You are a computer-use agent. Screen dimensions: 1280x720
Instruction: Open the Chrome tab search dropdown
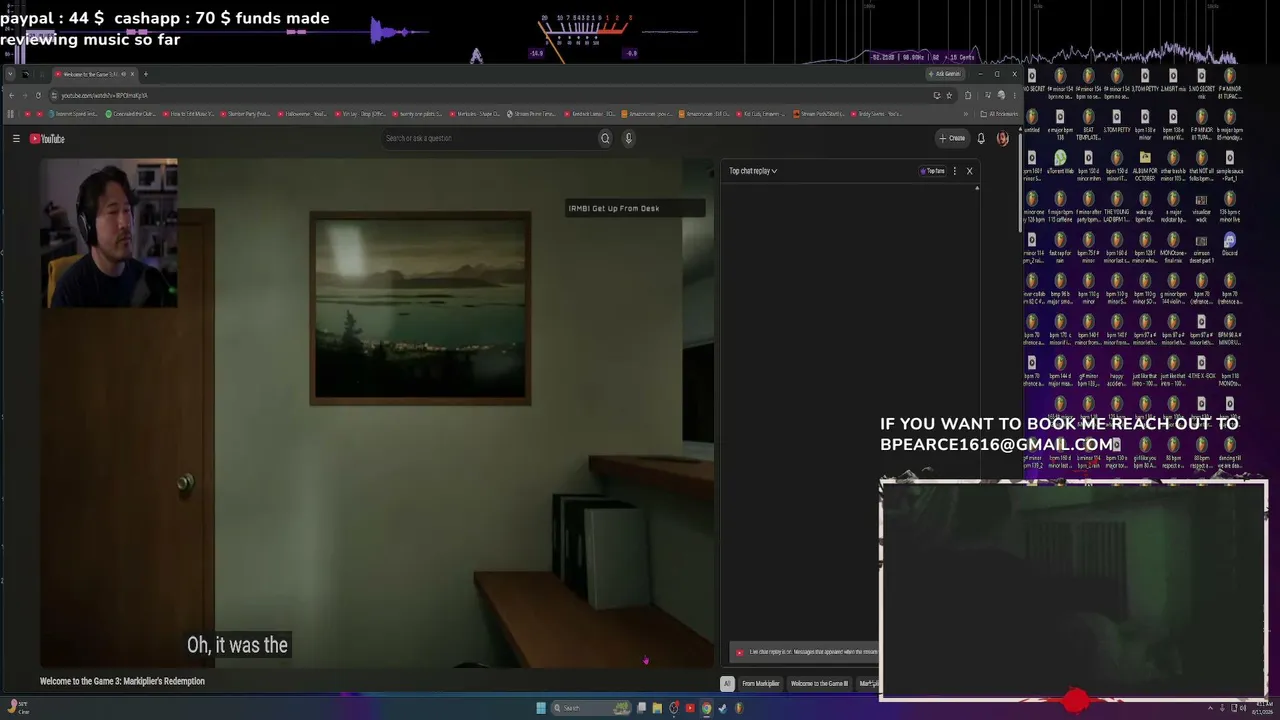click(10, 74)
